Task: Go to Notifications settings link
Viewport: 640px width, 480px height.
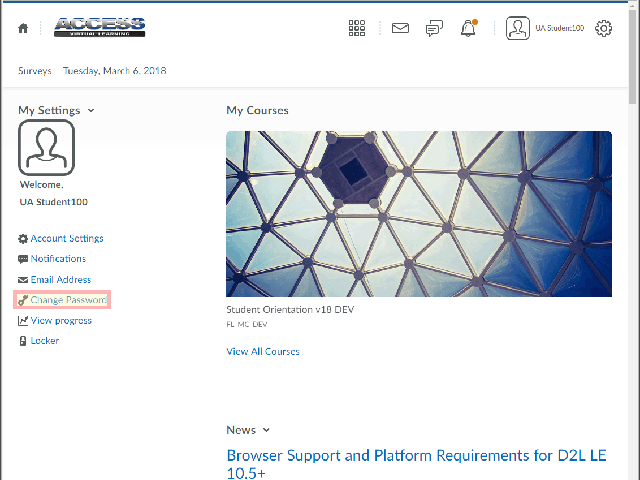Action: pyautogui.click(x=58, y=259)
